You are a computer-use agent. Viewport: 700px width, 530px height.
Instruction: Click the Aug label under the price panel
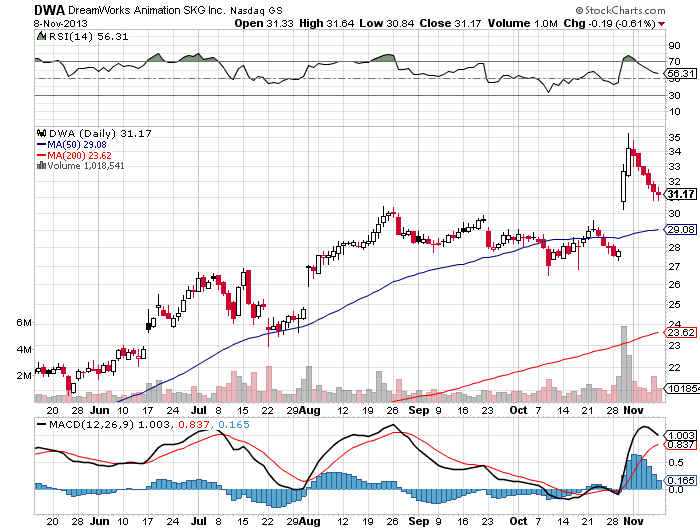coord(311,410)
